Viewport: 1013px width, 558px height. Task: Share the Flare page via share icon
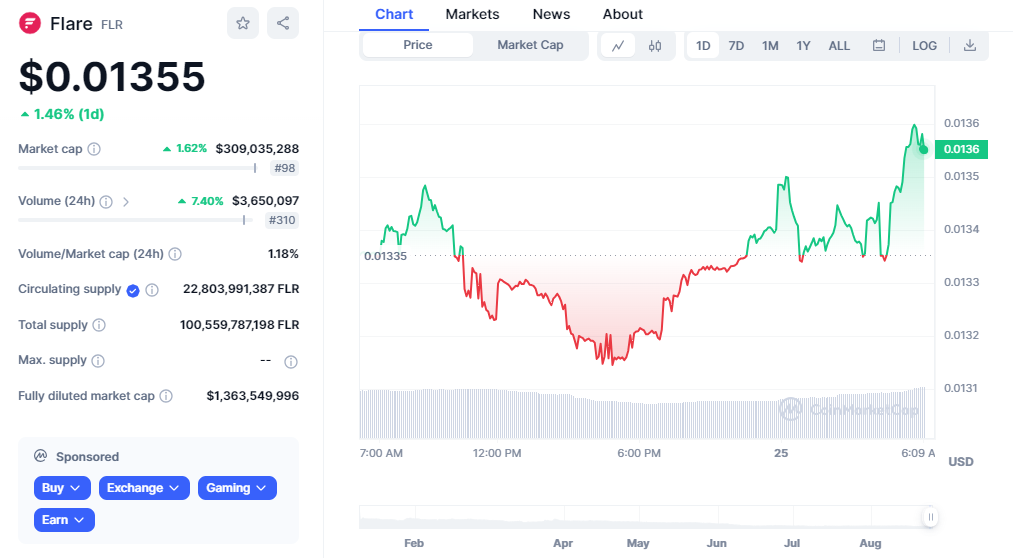pyautogui.click(x=283, y=23)
